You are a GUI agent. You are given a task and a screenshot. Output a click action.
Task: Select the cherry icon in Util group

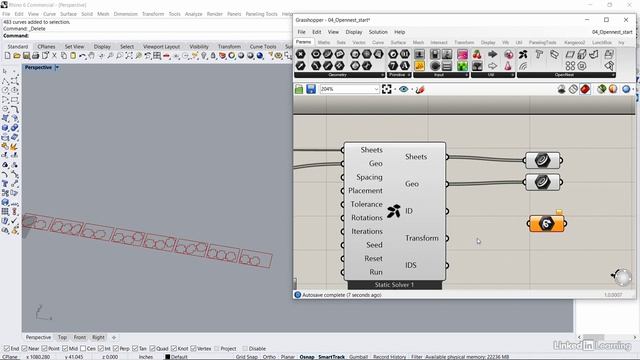tap(477, 54)
